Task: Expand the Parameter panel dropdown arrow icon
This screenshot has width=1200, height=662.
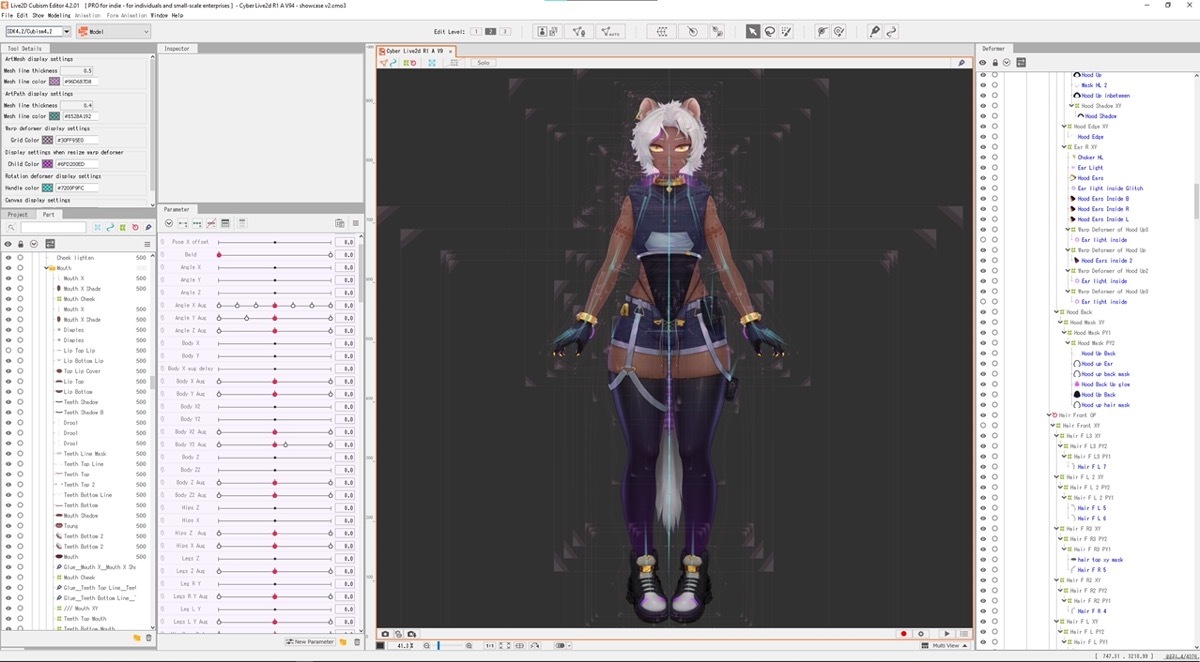Action: click(169, 223)
